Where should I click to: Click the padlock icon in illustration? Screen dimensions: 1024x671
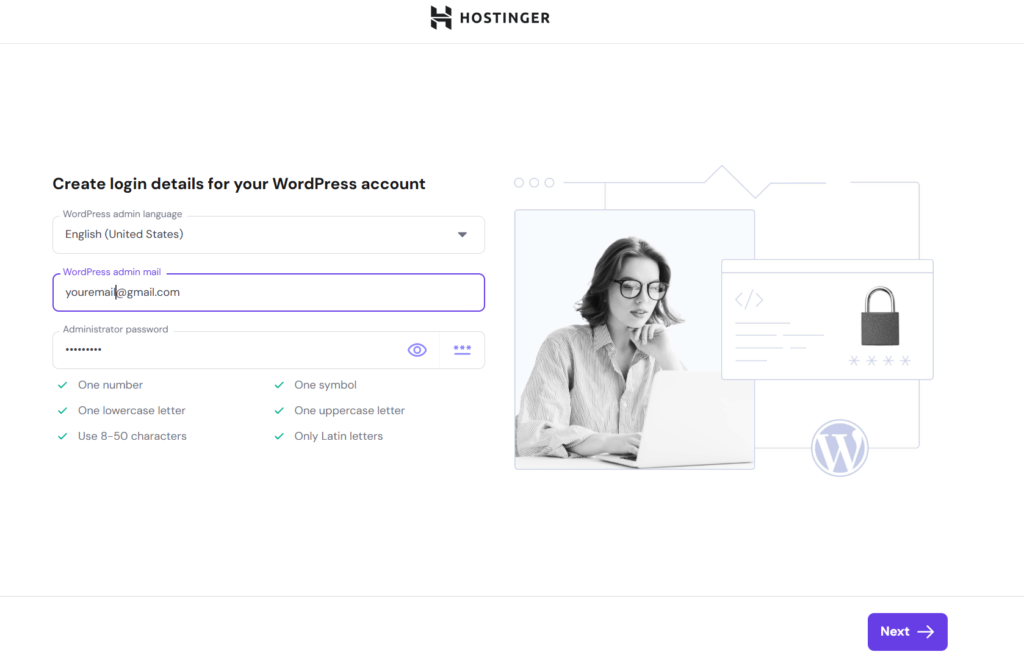[879, 316]
